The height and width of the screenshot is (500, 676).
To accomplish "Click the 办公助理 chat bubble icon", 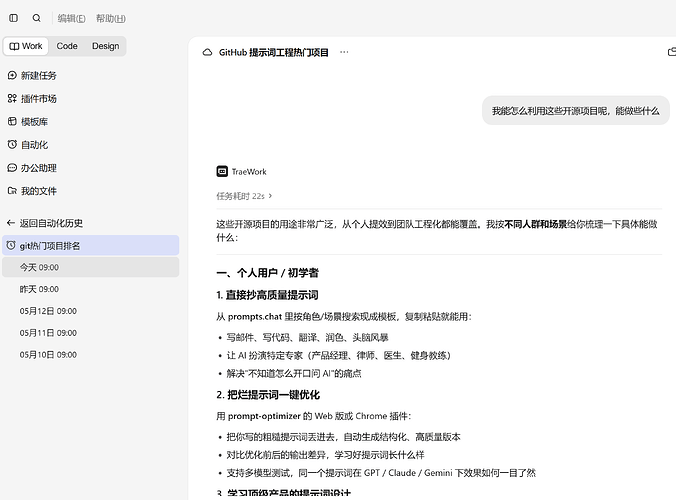I will point(12,168).
